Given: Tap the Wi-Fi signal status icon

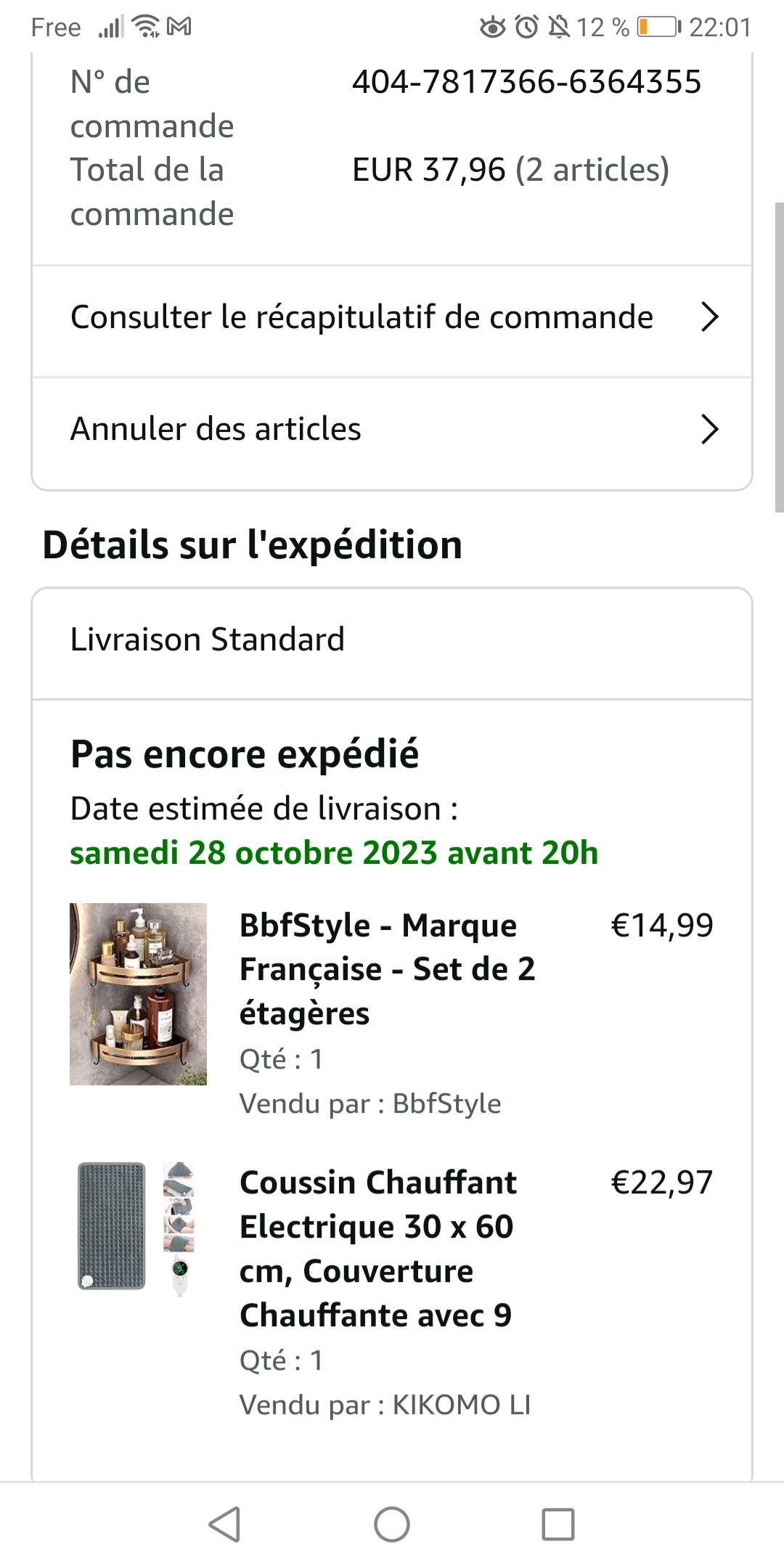Looking at the screenshot, I should (147, 27).
